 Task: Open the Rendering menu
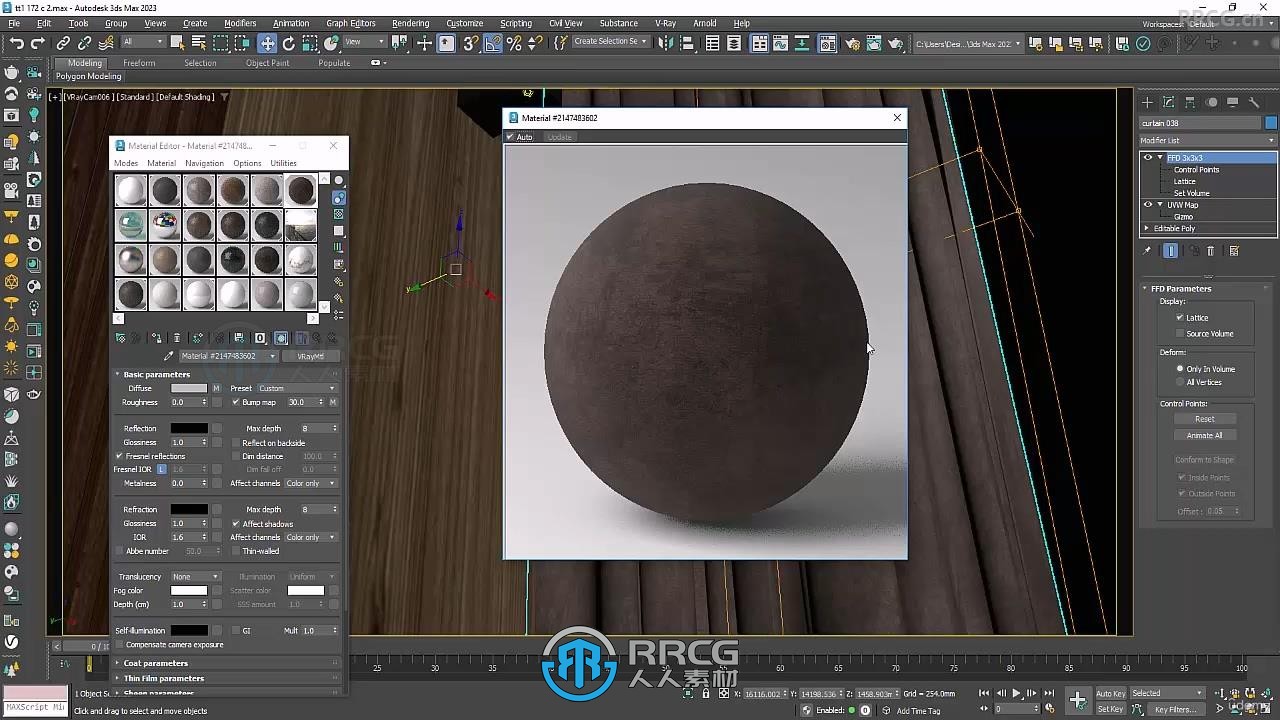pyautogui.click(x=410, y=23)
